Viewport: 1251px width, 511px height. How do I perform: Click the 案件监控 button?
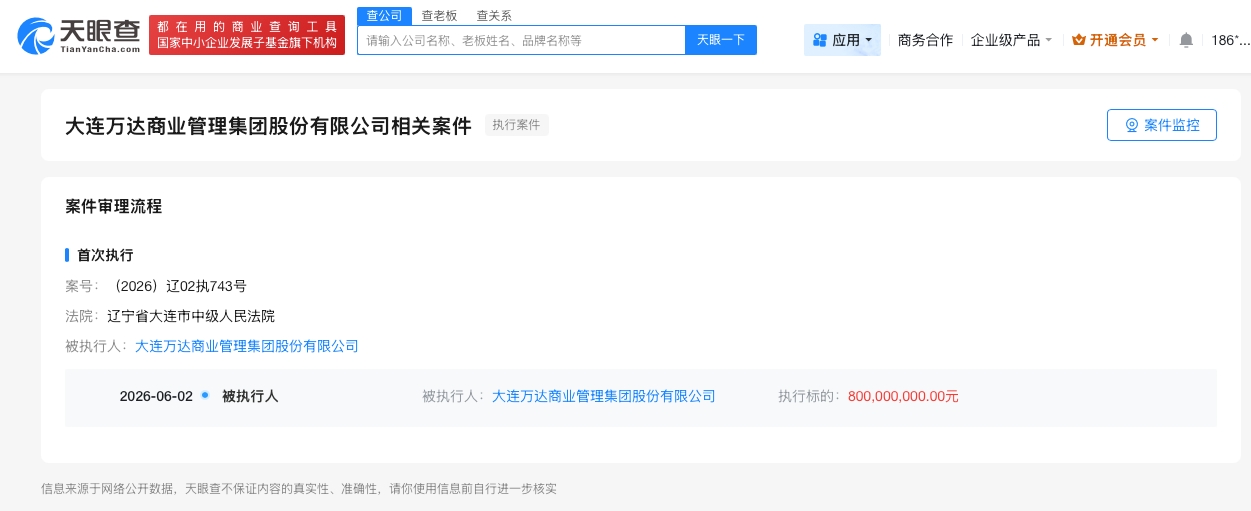1162,125
